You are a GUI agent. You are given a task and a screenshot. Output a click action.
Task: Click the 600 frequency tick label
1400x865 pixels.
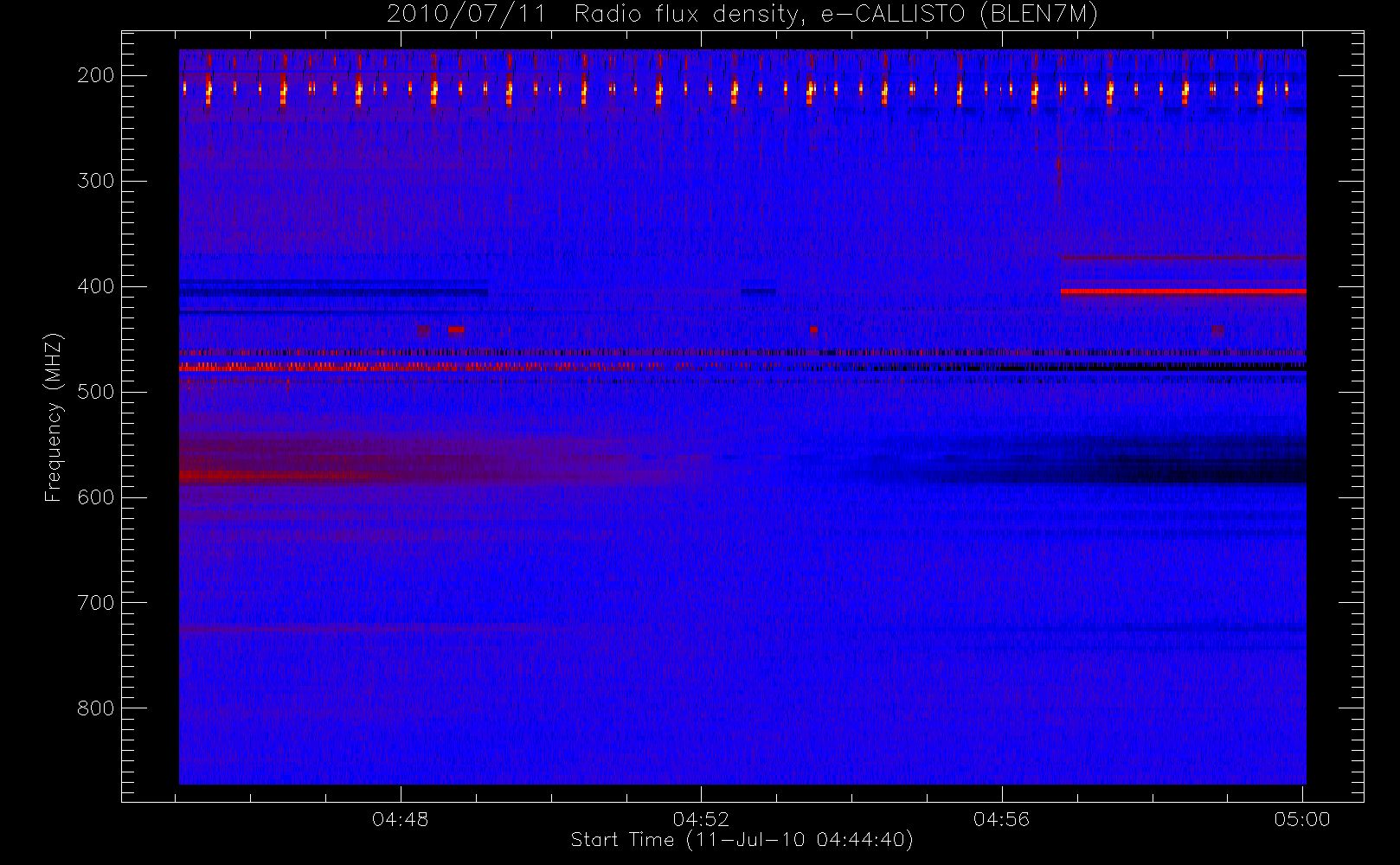(95, 497)
